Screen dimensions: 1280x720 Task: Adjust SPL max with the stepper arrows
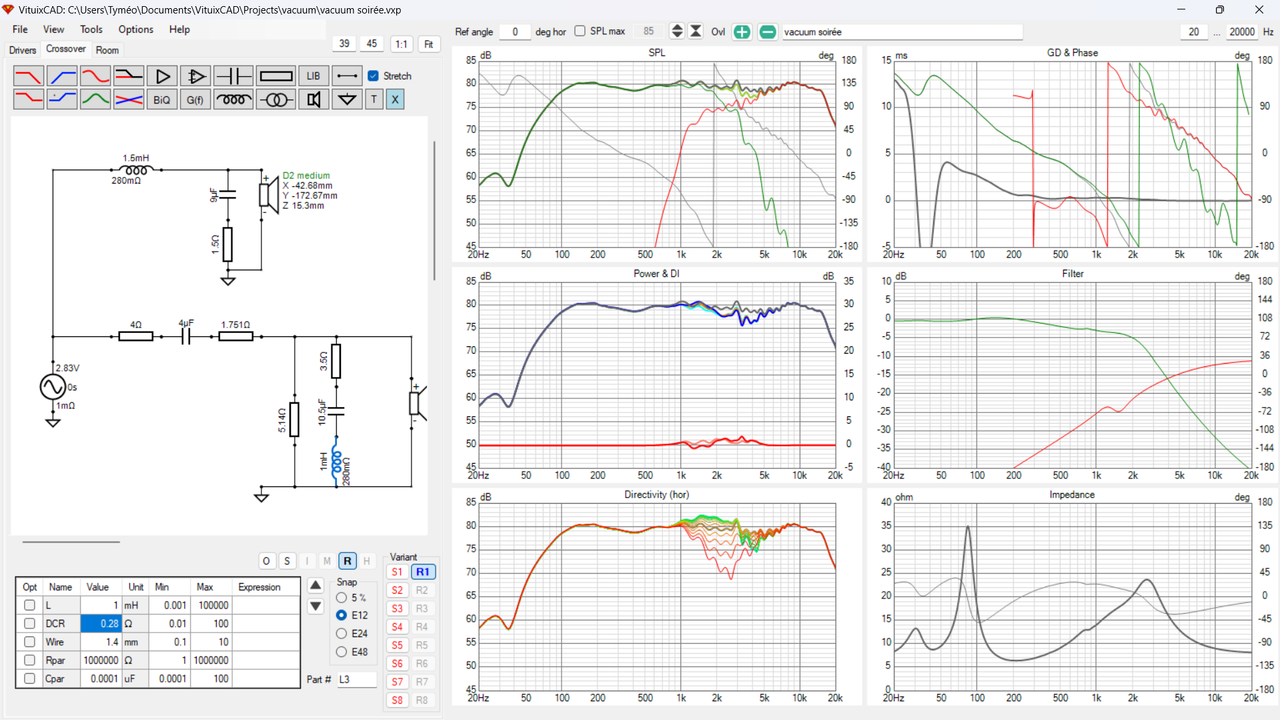(677, 32)
